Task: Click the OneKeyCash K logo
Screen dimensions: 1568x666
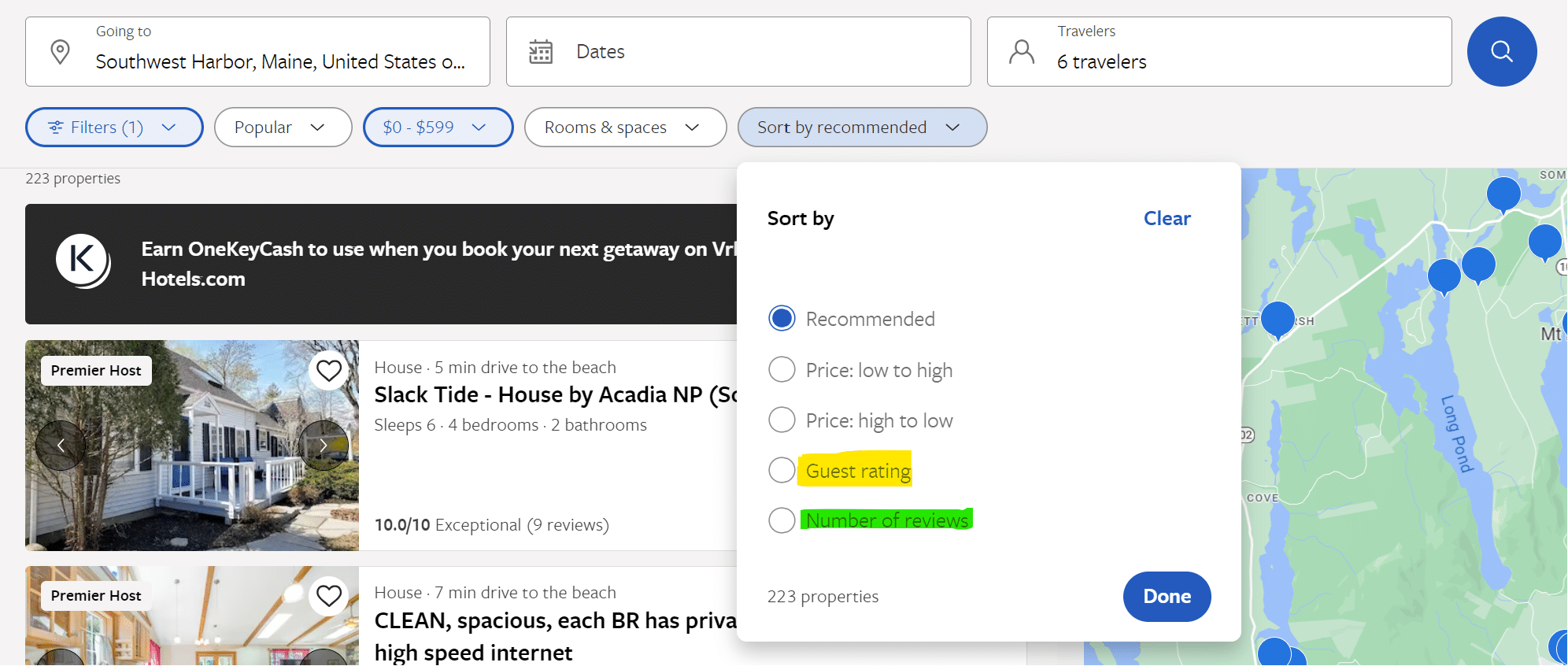Action: 83,261
